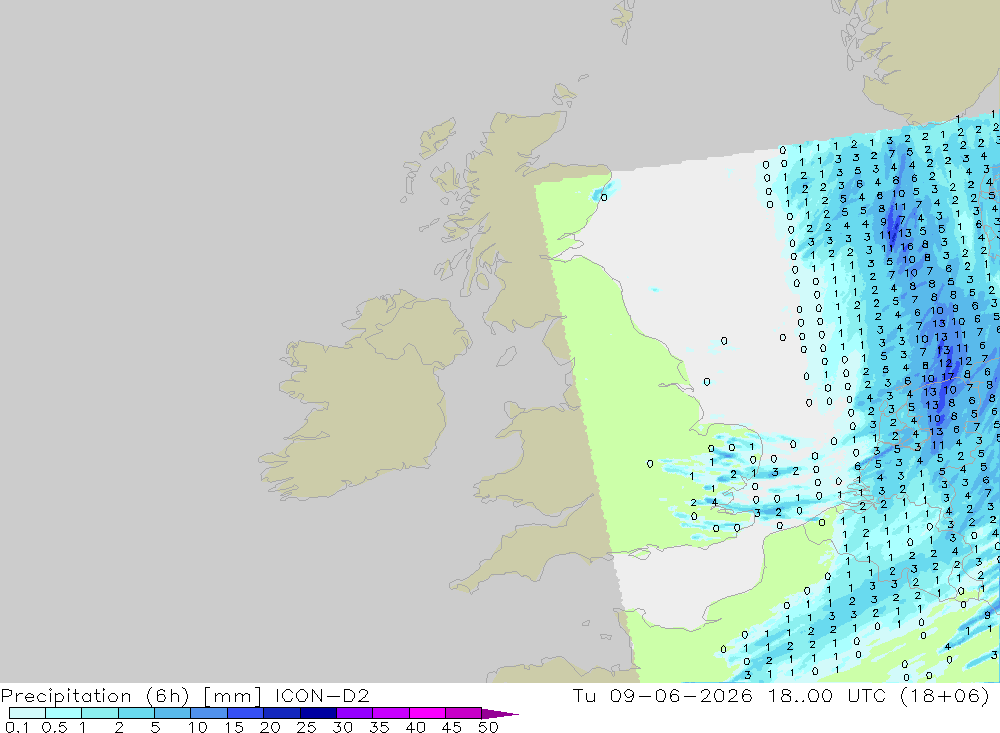Click the "Precipitation" title word
Image resolution: width=1000 pixels, height=733 pixels.
tap(66, 695)
